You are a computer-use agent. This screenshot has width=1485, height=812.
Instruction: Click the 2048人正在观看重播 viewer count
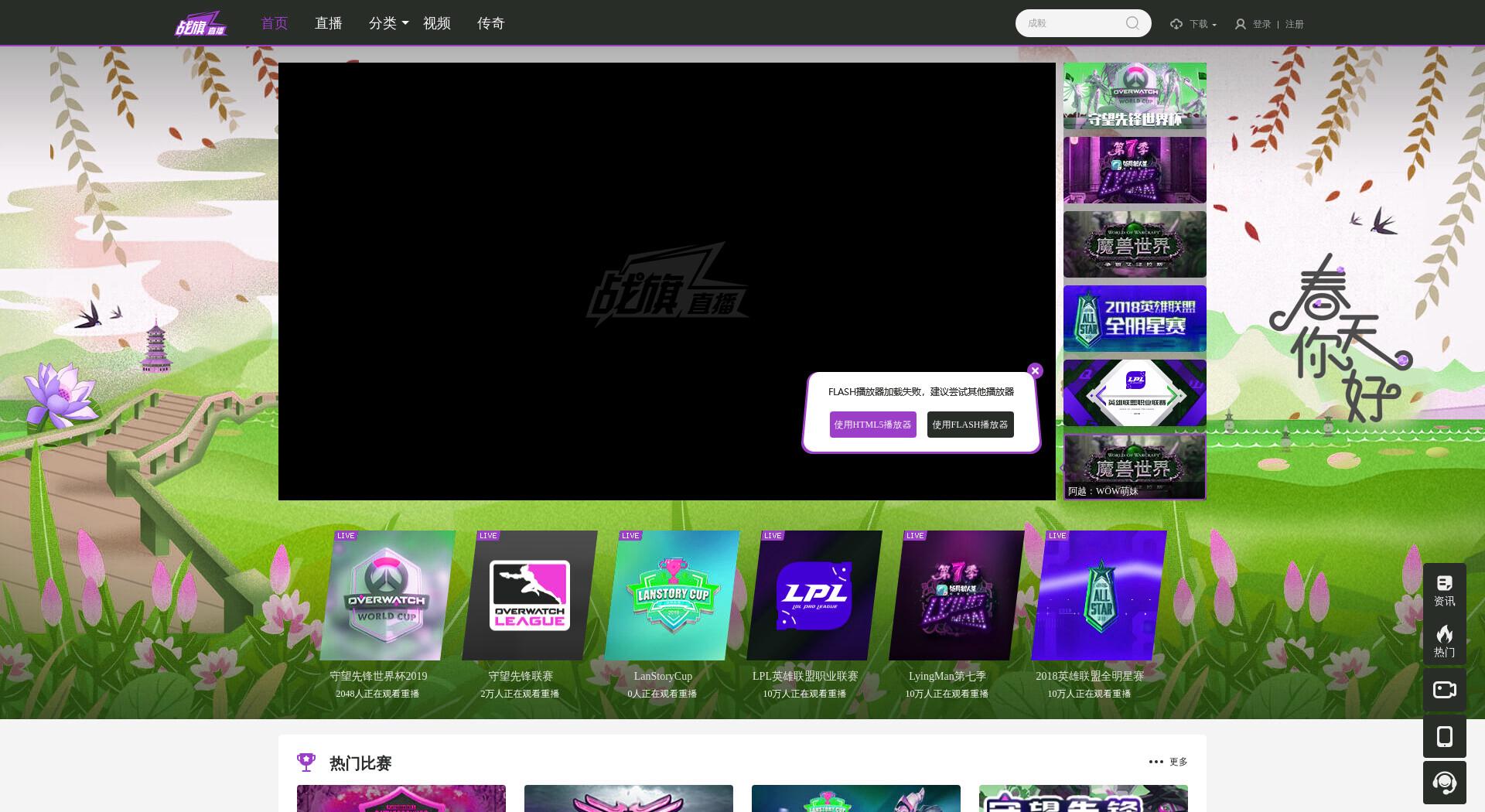tap(377, 694)
